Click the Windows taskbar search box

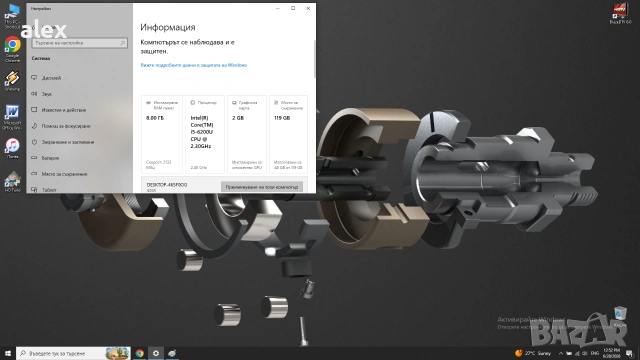coord(73,353)
